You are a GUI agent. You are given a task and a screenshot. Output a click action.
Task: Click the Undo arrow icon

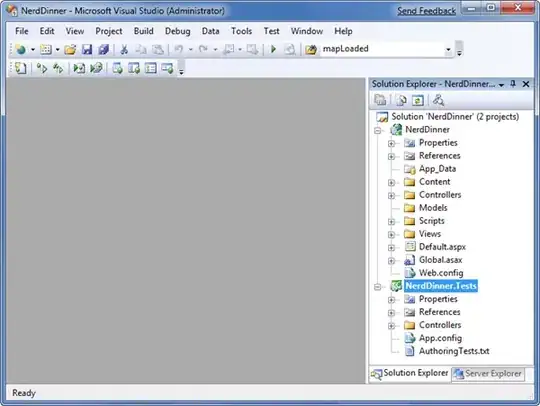pyautogui.click(x=178, y=50)
